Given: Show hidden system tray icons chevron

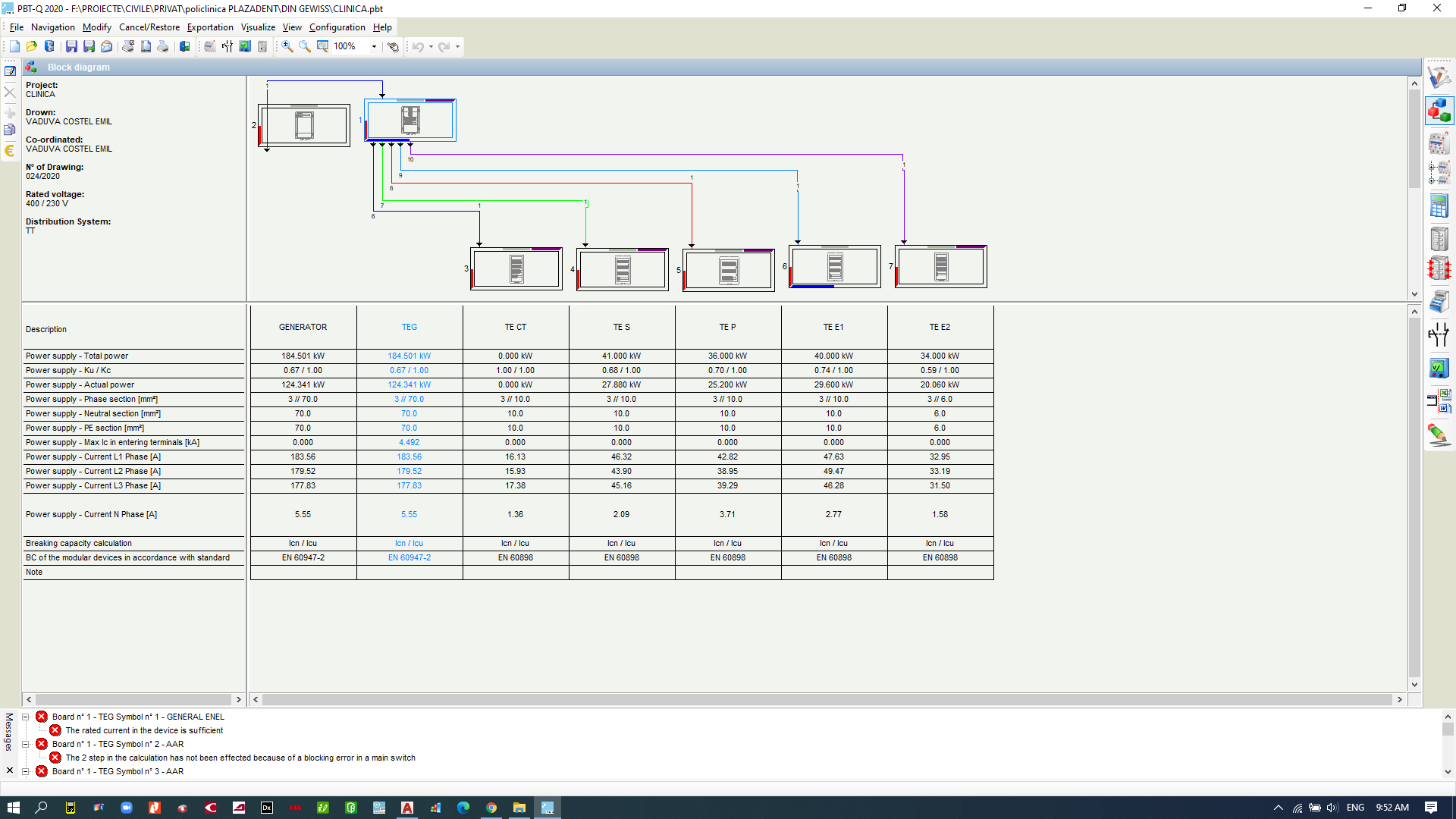Looking at the screenshot, I should pyautogui.click(x=1278, y=808).
